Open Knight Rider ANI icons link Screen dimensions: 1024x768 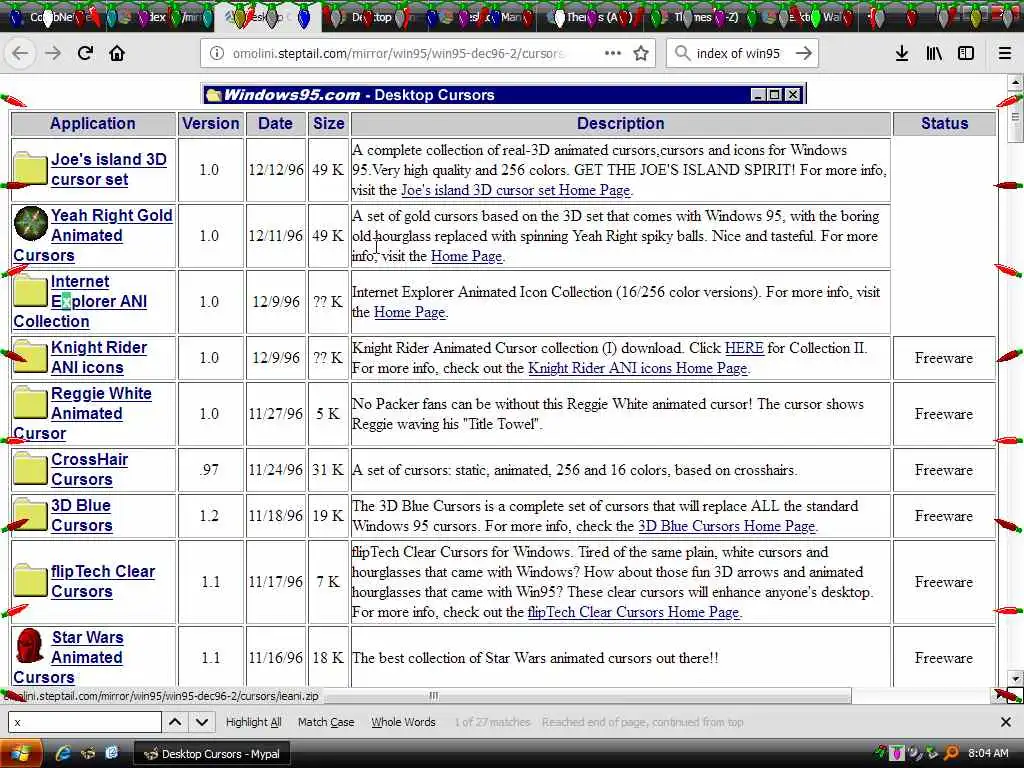point(99,357)
